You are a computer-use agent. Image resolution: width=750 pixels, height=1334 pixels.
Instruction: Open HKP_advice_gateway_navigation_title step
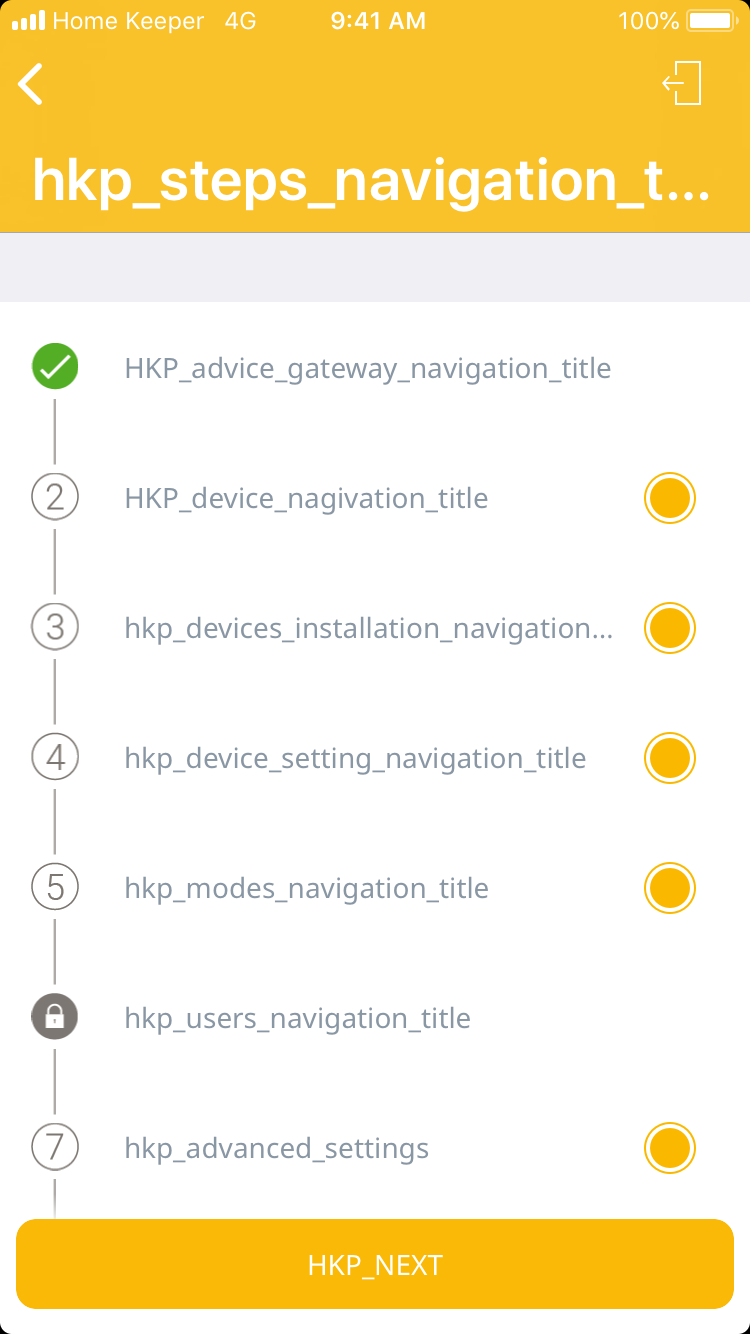(367, 368)
